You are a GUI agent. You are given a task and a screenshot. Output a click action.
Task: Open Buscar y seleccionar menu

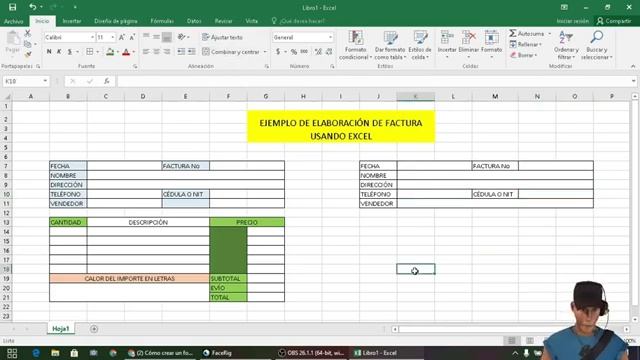tap(596, 45)
